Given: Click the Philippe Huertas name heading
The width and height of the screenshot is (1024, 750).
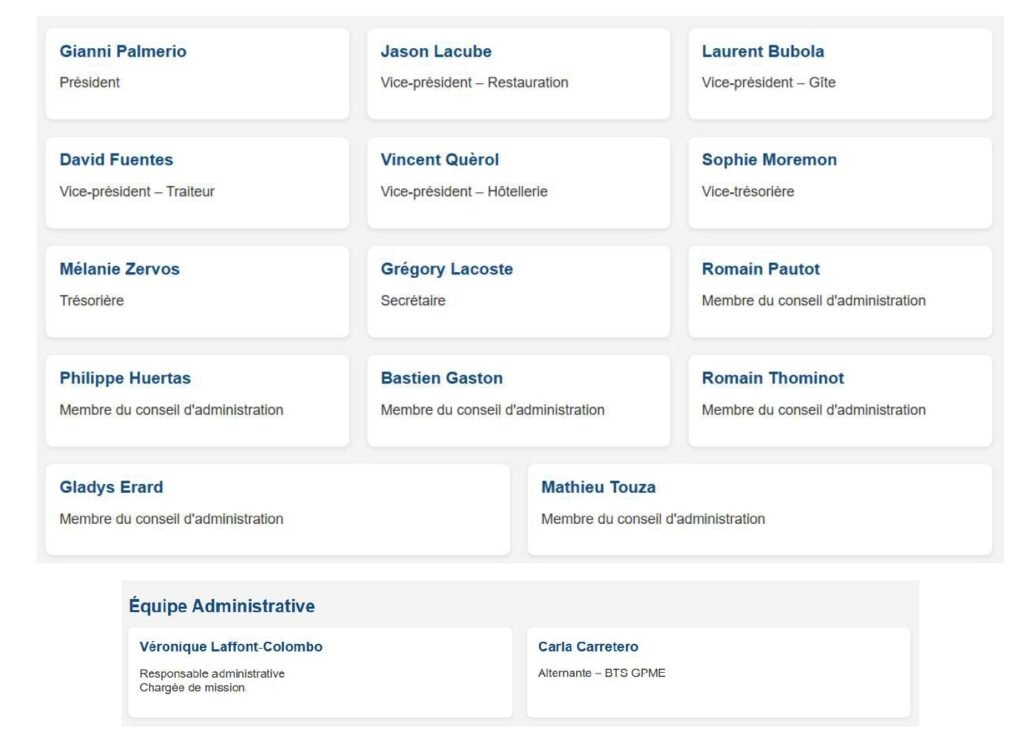Looking at the screenshot, I should pos(125,378).
